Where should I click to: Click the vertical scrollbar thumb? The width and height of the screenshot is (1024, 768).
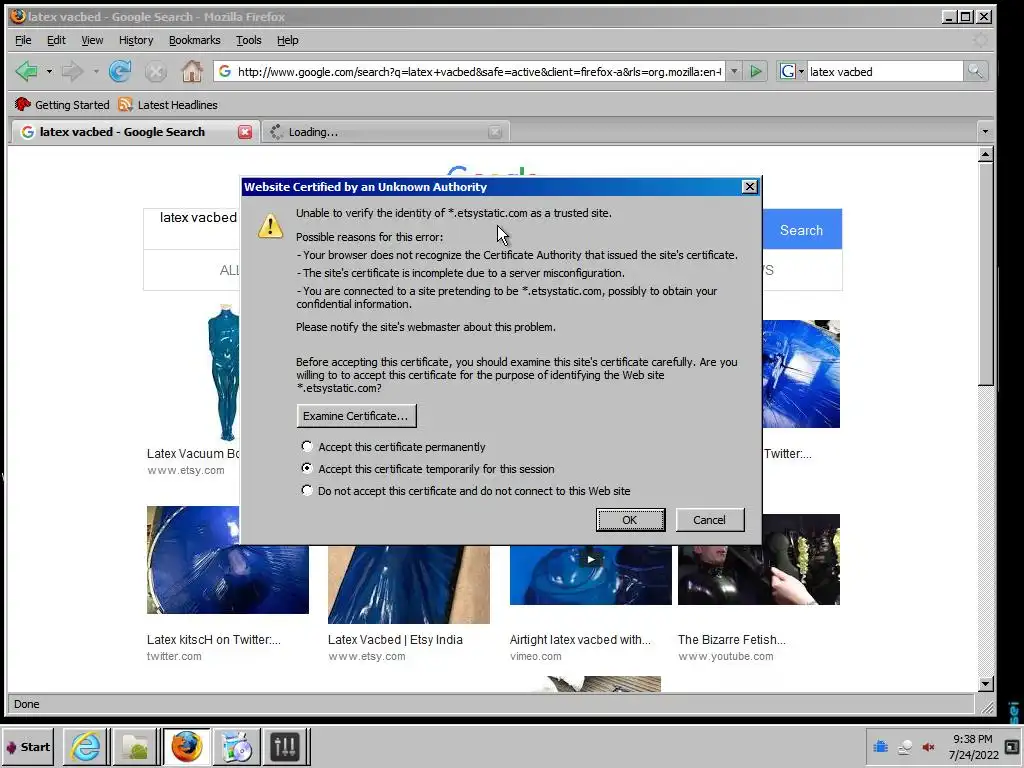(985, 274)
